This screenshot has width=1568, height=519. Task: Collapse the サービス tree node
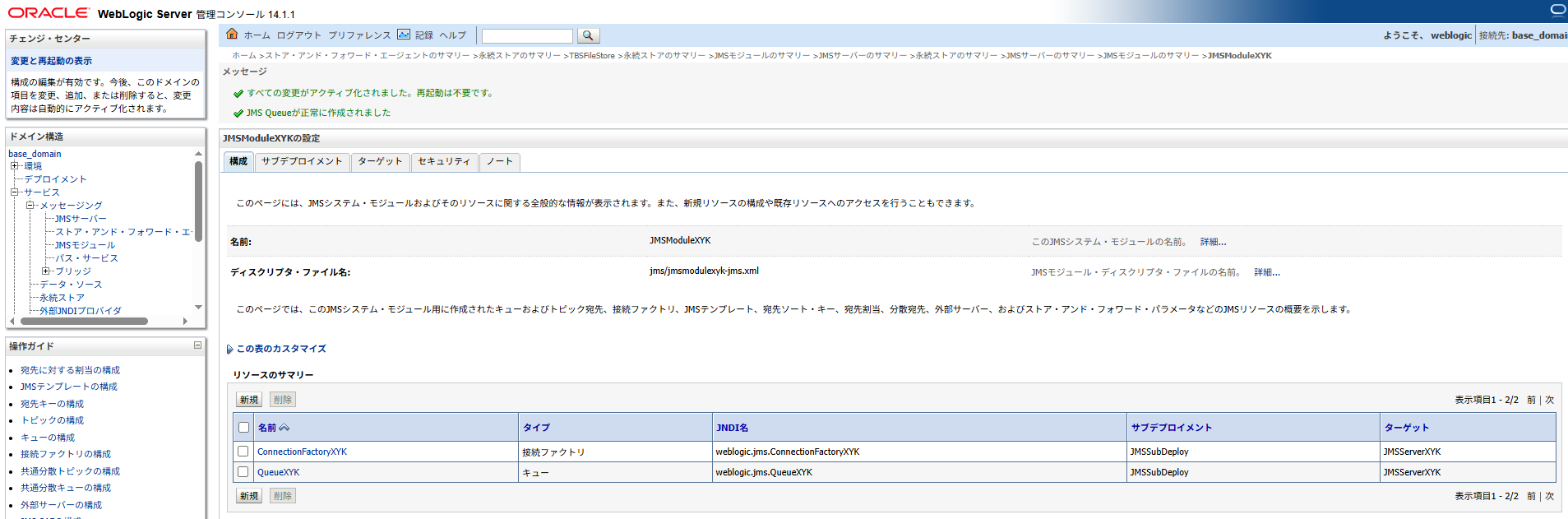14,192
